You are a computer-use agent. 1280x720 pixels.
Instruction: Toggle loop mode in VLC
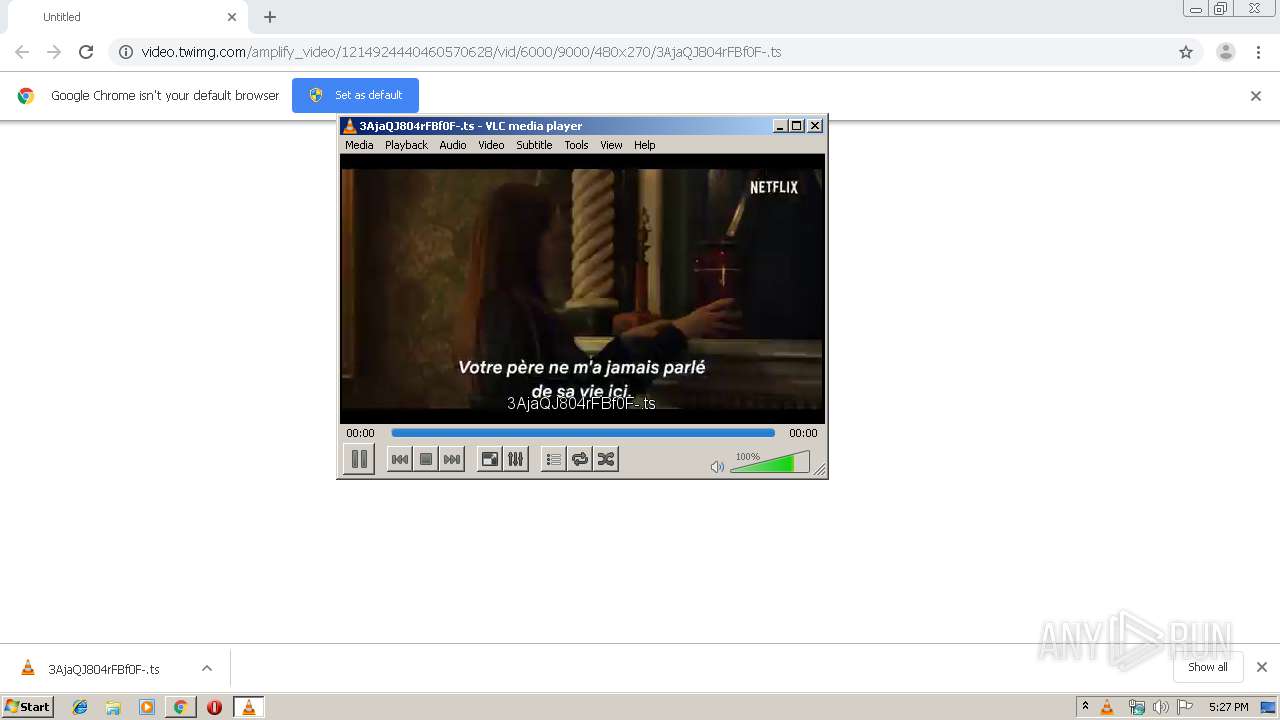(x=580, y=459)
